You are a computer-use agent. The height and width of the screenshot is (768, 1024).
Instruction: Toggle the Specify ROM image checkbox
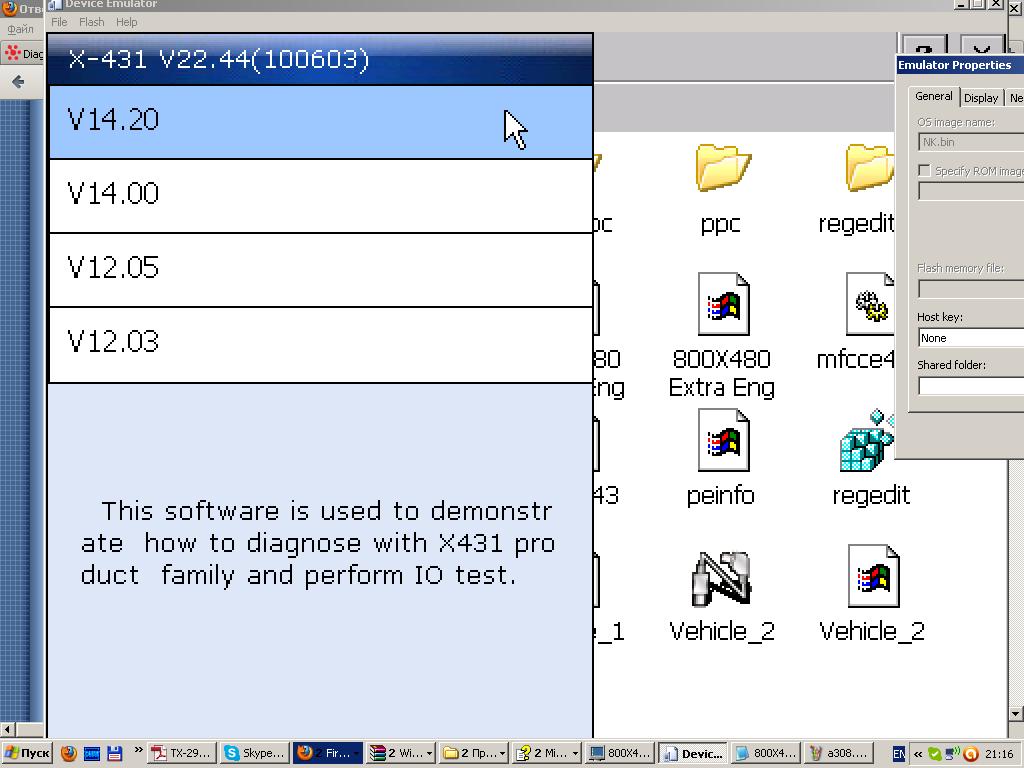[x=924, y=170]
